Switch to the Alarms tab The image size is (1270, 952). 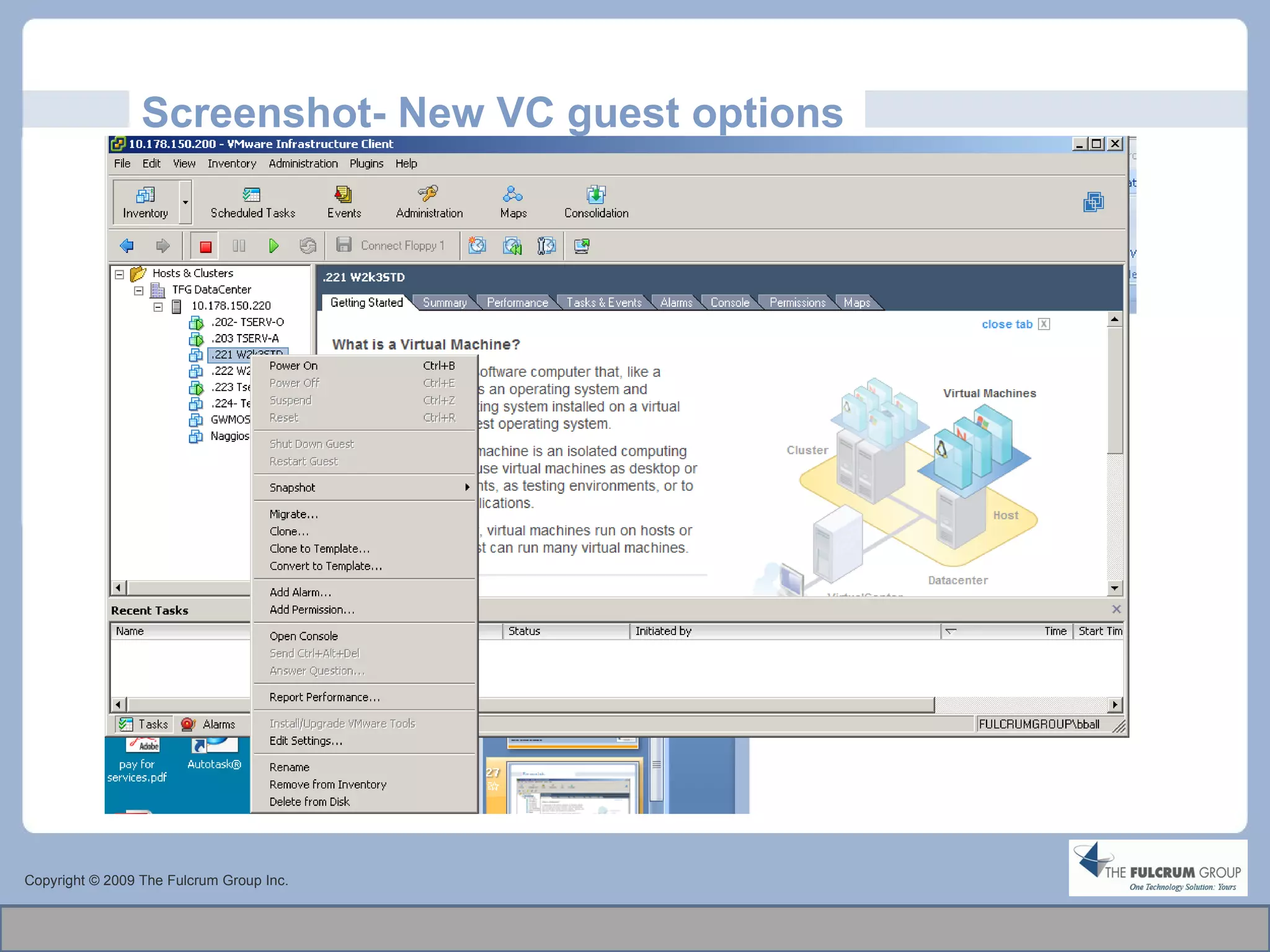pos(676,302)
